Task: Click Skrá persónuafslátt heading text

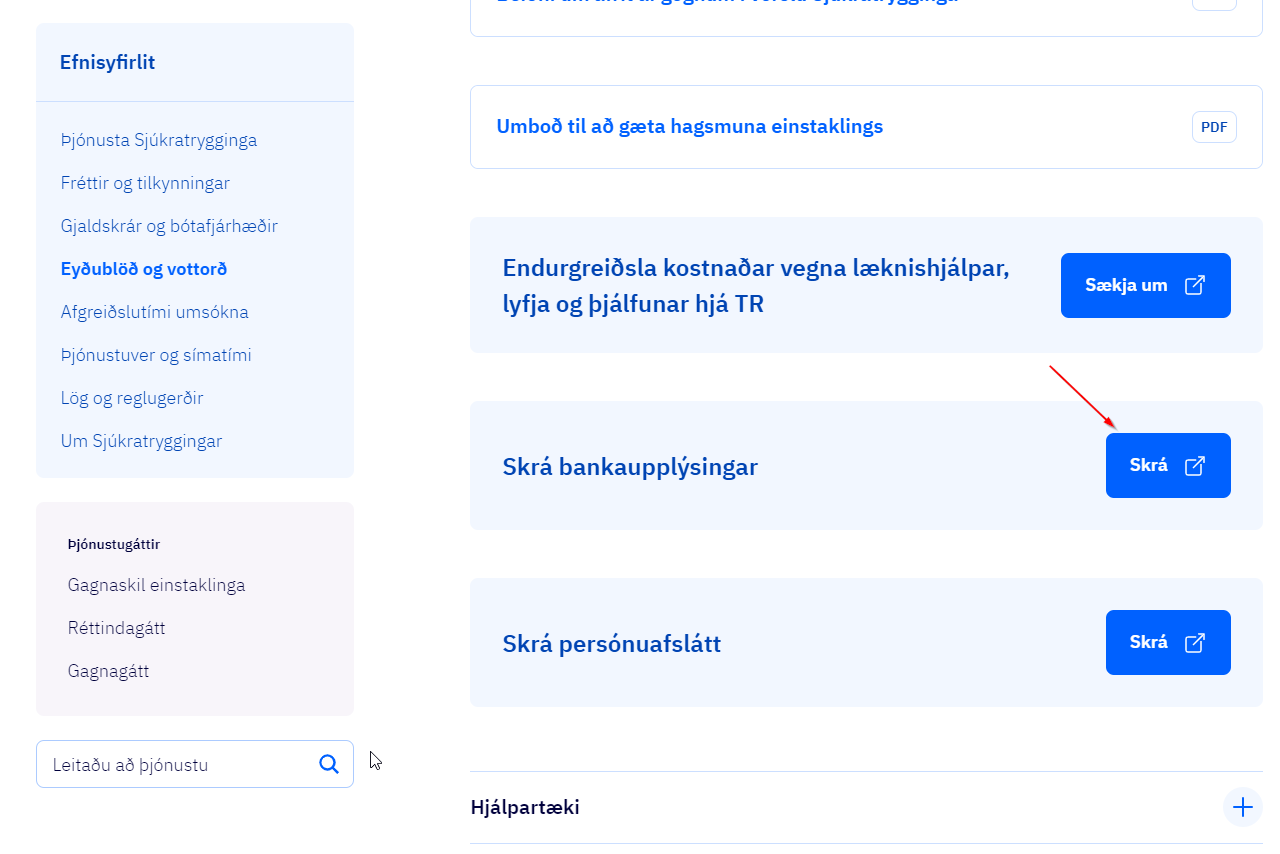Action: (611, 643)
